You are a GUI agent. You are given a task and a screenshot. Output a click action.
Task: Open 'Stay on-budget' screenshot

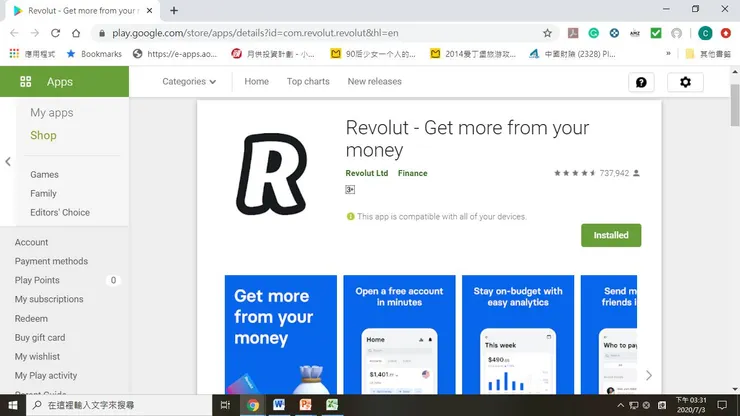click(x=518, y=334)
